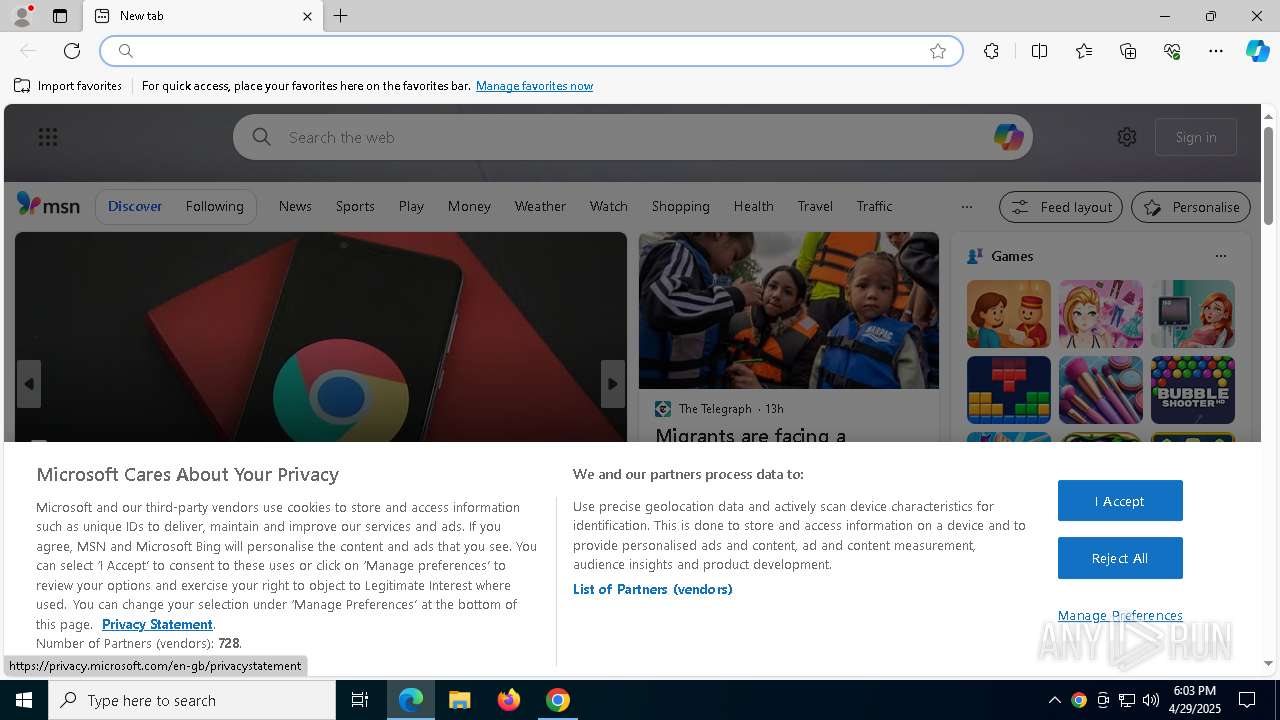Click the browser back arrow
This screenshot has width=1280, height=720.
(28, 51)
